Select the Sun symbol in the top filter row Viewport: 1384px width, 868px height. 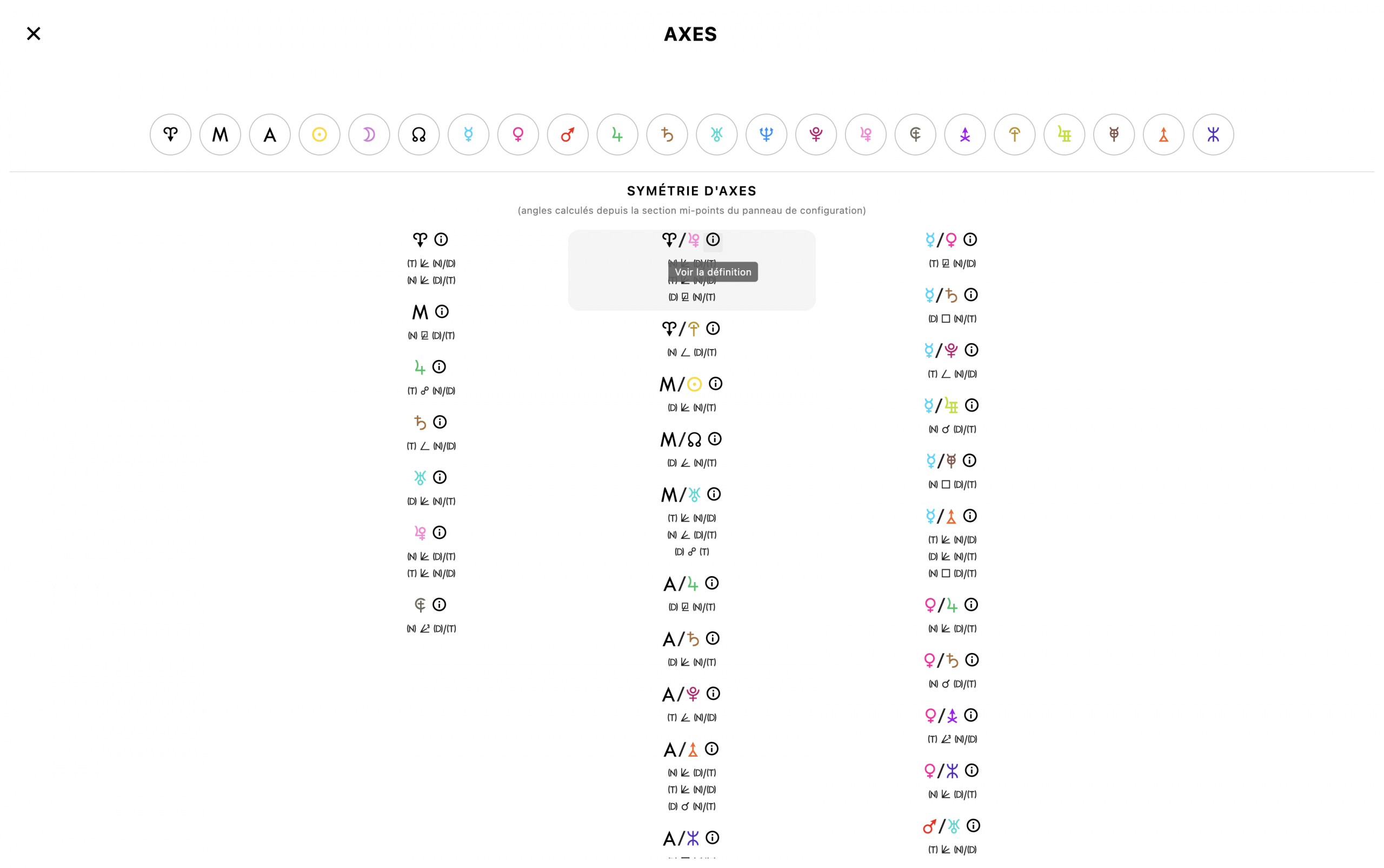(x=320, y=135)
